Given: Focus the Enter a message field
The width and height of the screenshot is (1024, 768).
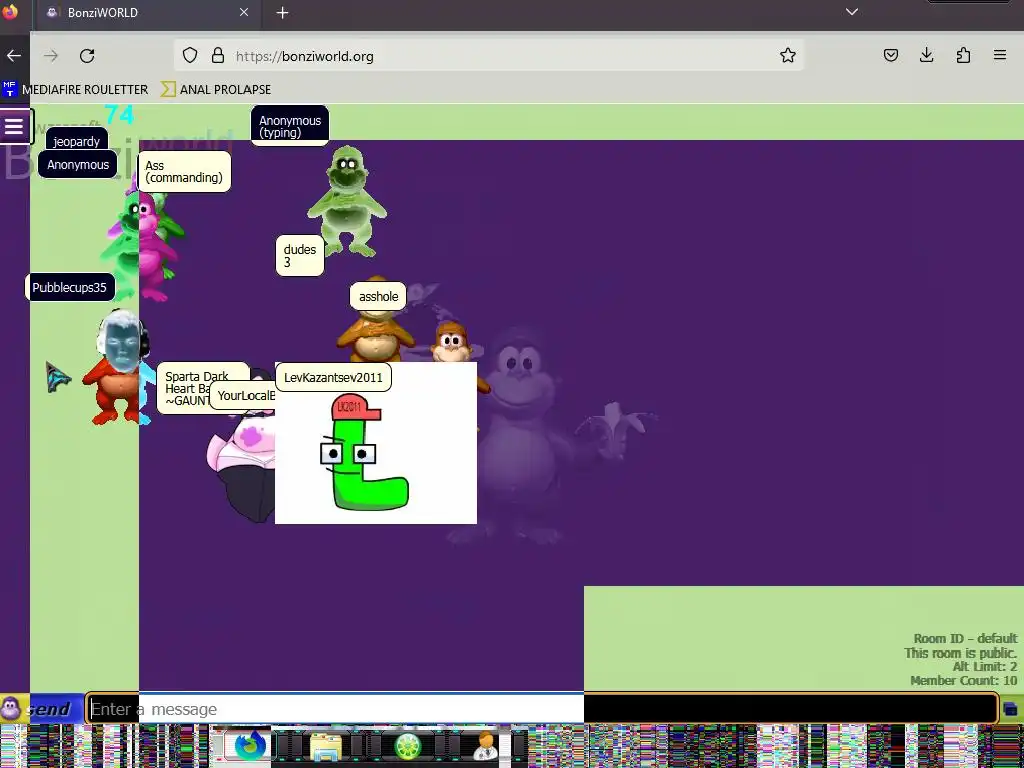Looking at the screenshot, I should (x=541, y=709).
